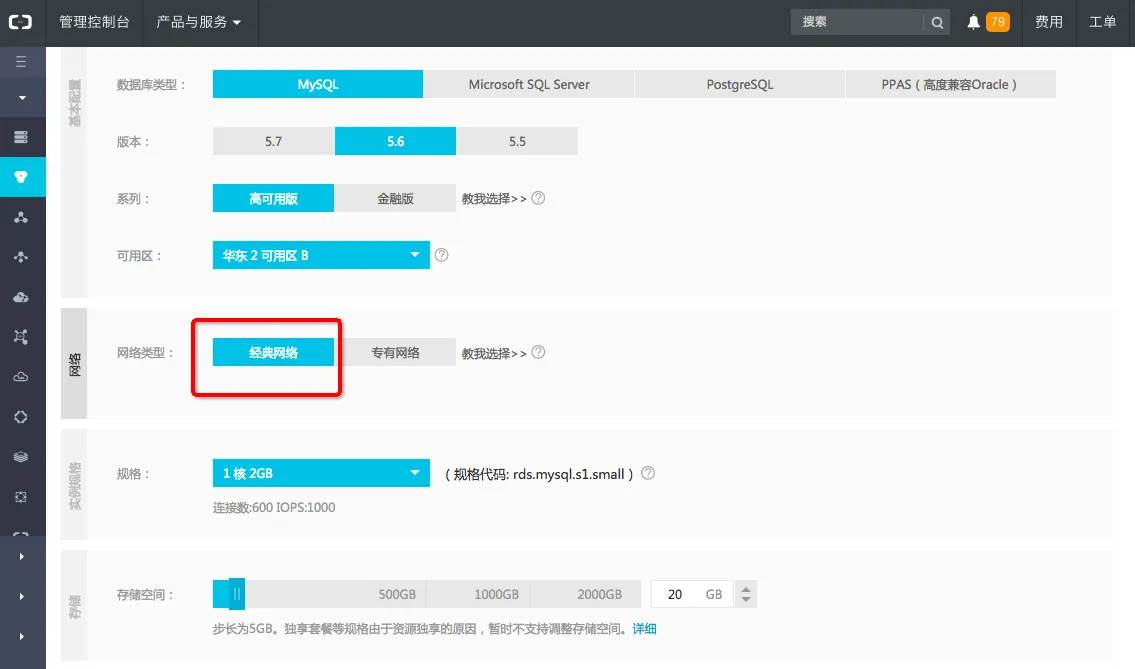Toggle the hamburger menu in the sidebar
Screen dimensions: 1135x669
[x=21, y=62]
